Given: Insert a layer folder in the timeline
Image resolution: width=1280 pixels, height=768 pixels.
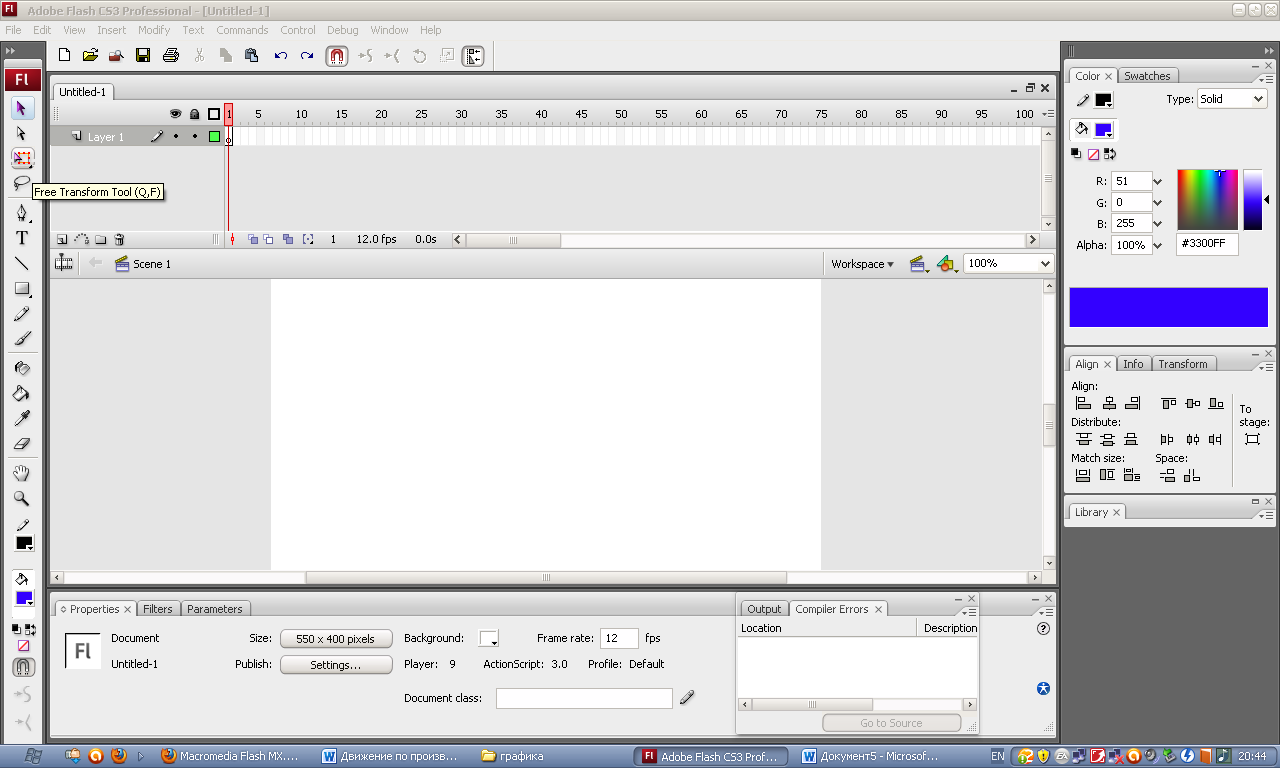Looking at the screenshot, I should [x=101, y=240].
